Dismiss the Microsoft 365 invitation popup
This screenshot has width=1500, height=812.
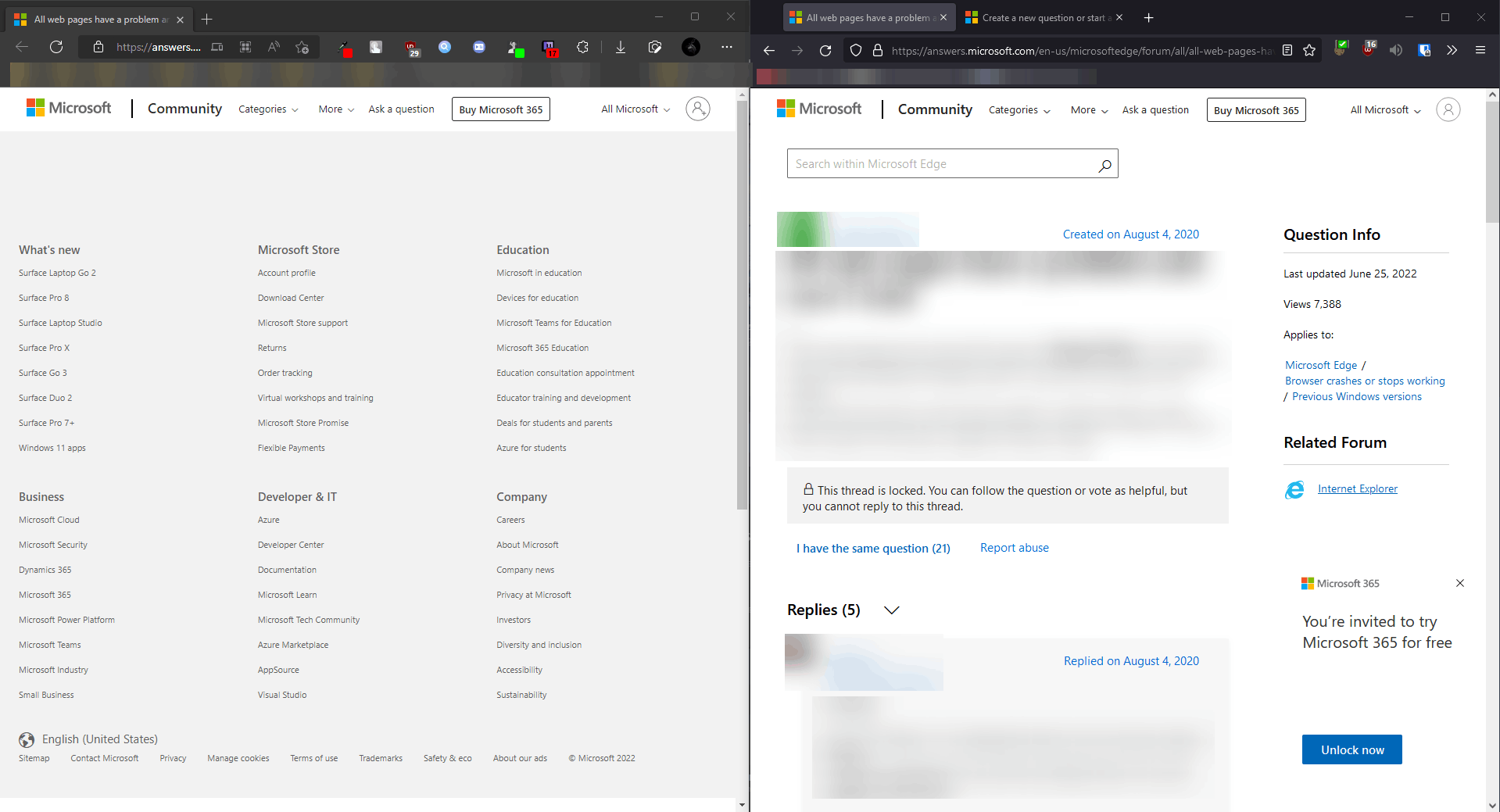1460,583
